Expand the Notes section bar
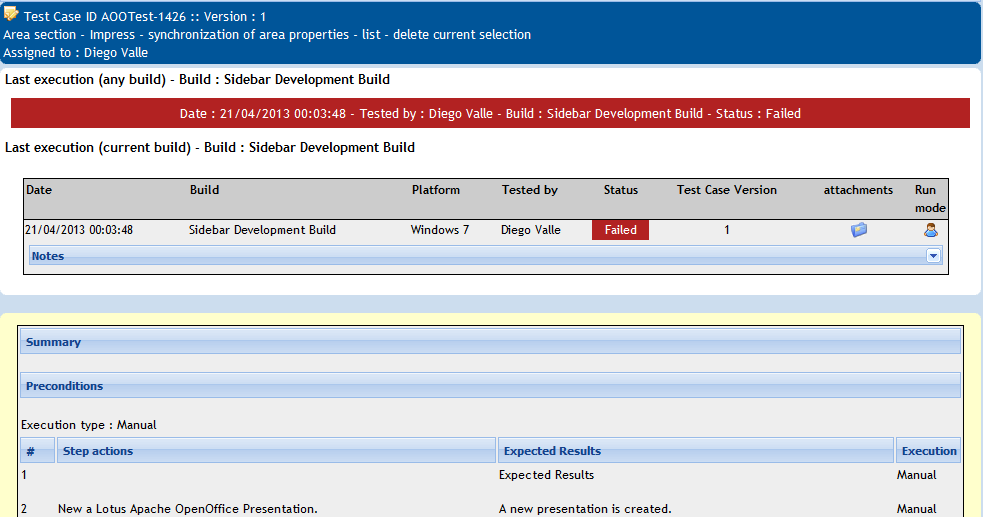 (485, 256)
